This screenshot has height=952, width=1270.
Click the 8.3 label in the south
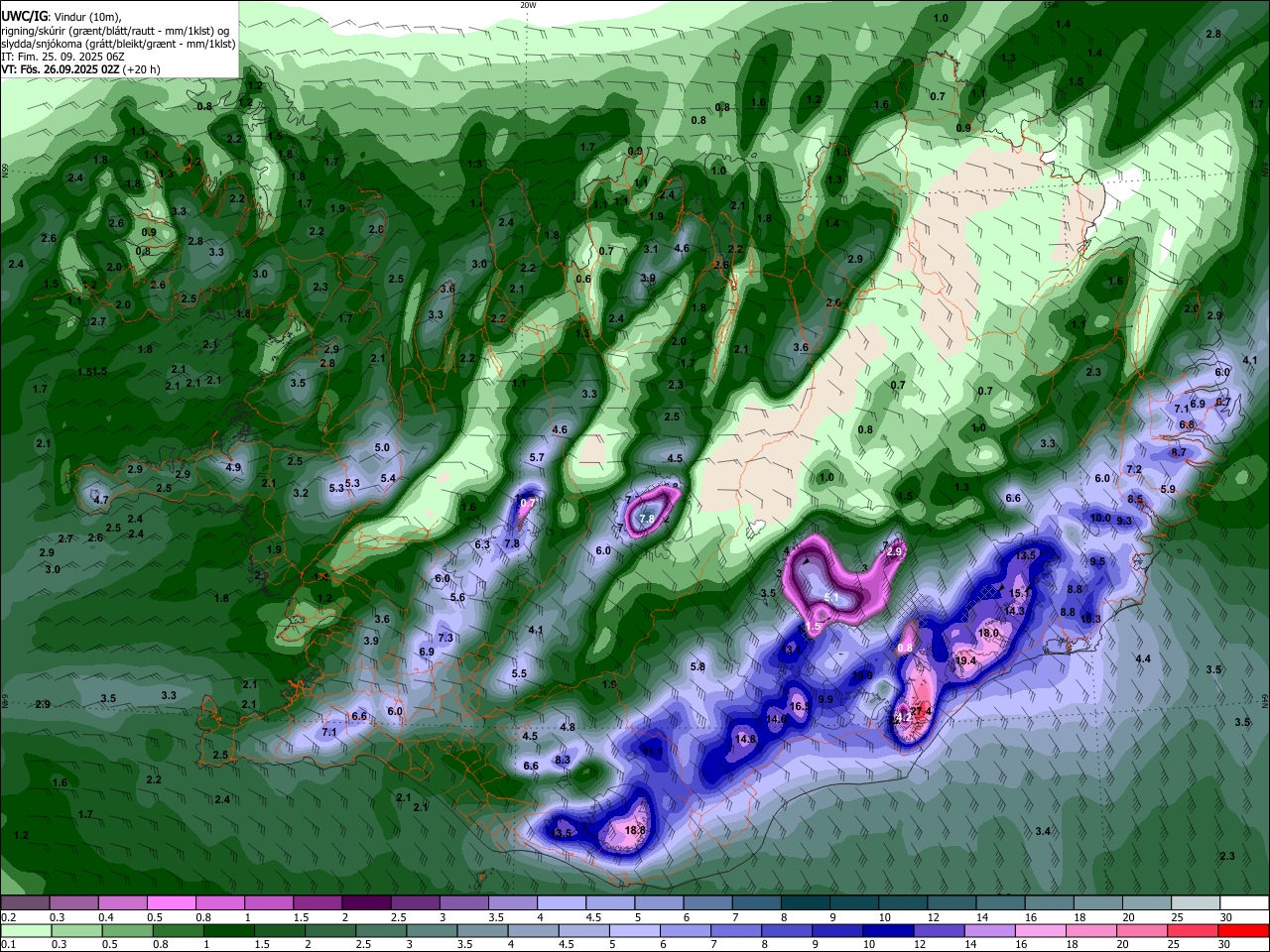pos(563,760)
